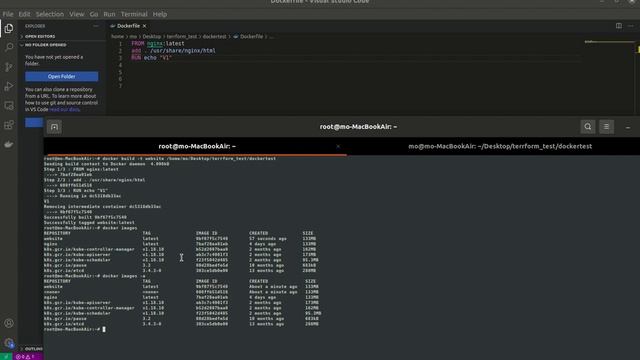The height and width of the screenshot is (360, 640).
Task: Click the Explorer panel more actions ellipsis
Action: 96,26
